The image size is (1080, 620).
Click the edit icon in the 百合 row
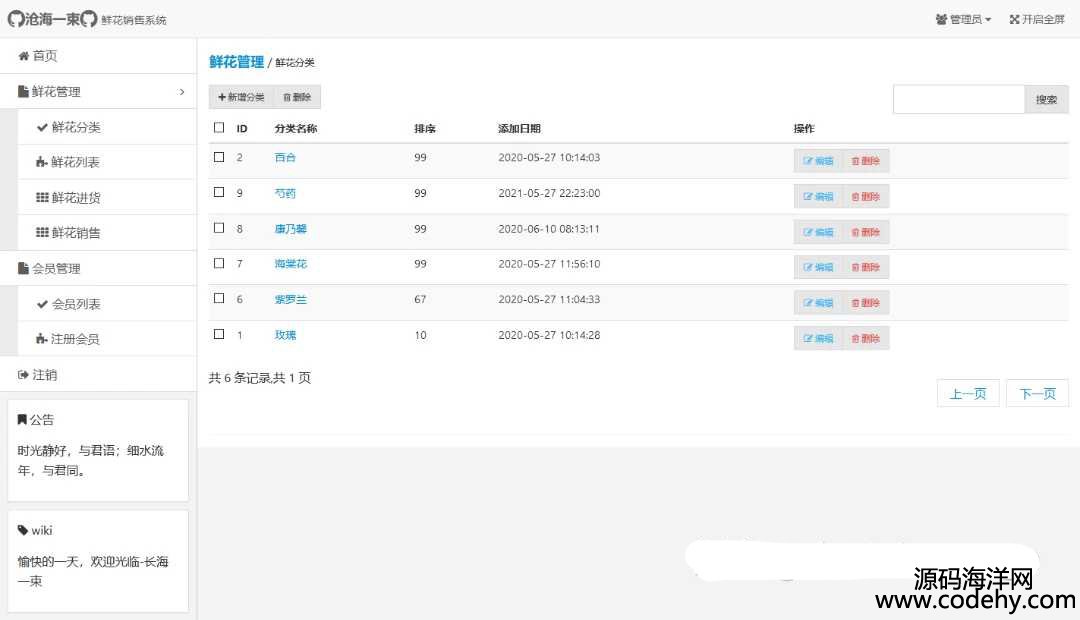click(808, 161)
